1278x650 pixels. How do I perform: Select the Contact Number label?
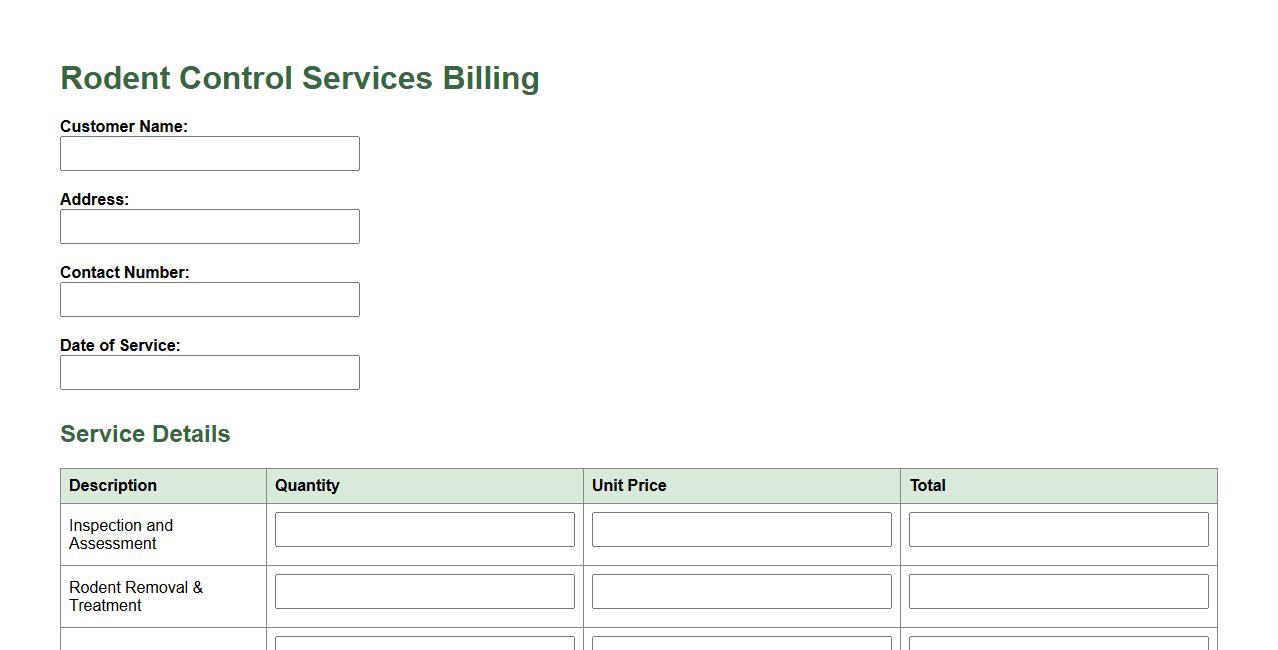(x=125, y=273)
